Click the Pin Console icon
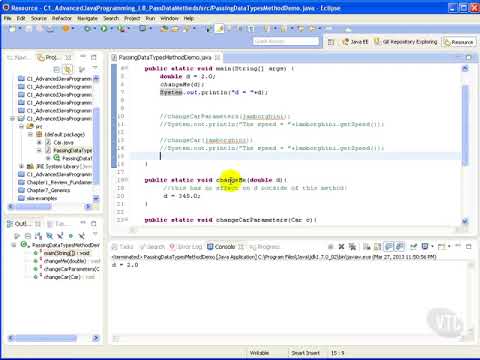This screenshot has width=480, height=360. click(413, 247)
